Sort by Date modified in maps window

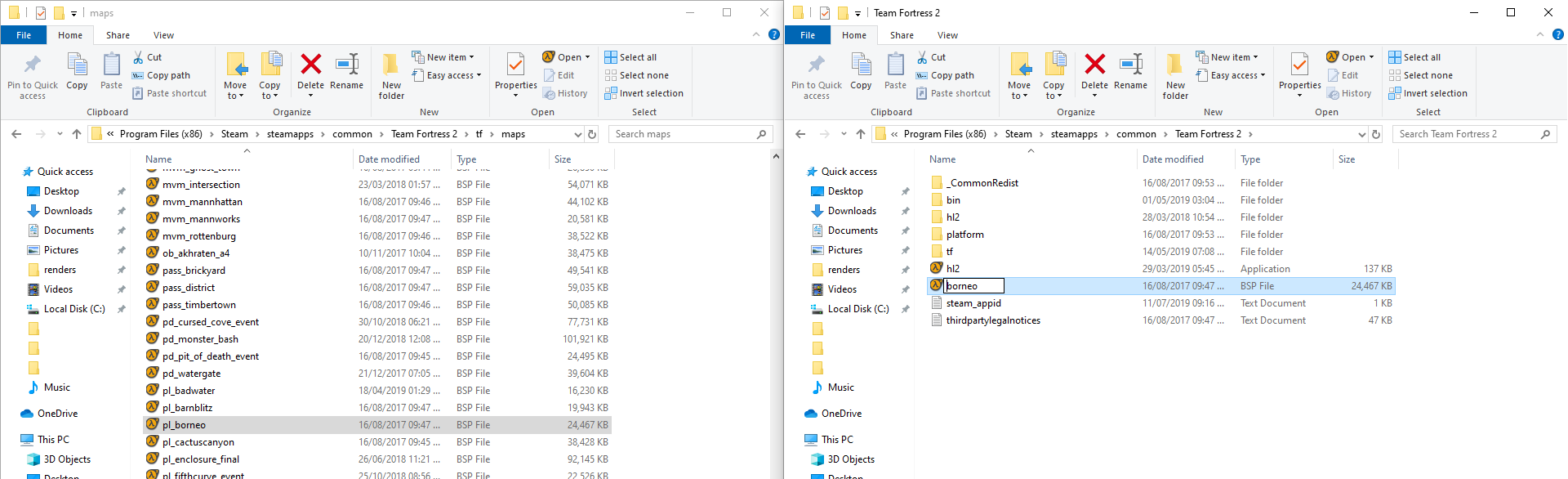(x=389, y=159)
